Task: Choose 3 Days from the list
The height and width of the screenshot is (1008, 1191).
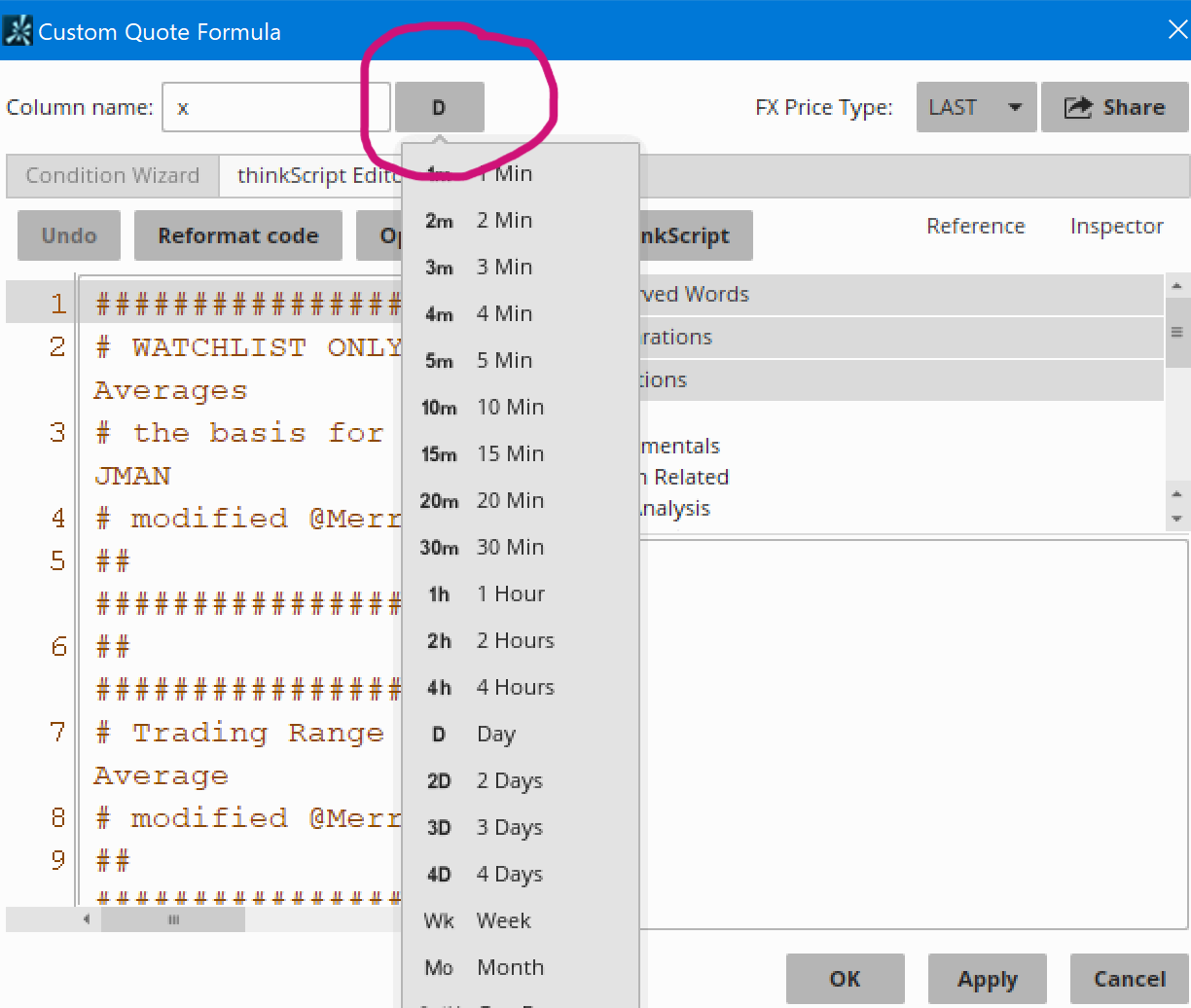Action: click(x=521, y=827)
